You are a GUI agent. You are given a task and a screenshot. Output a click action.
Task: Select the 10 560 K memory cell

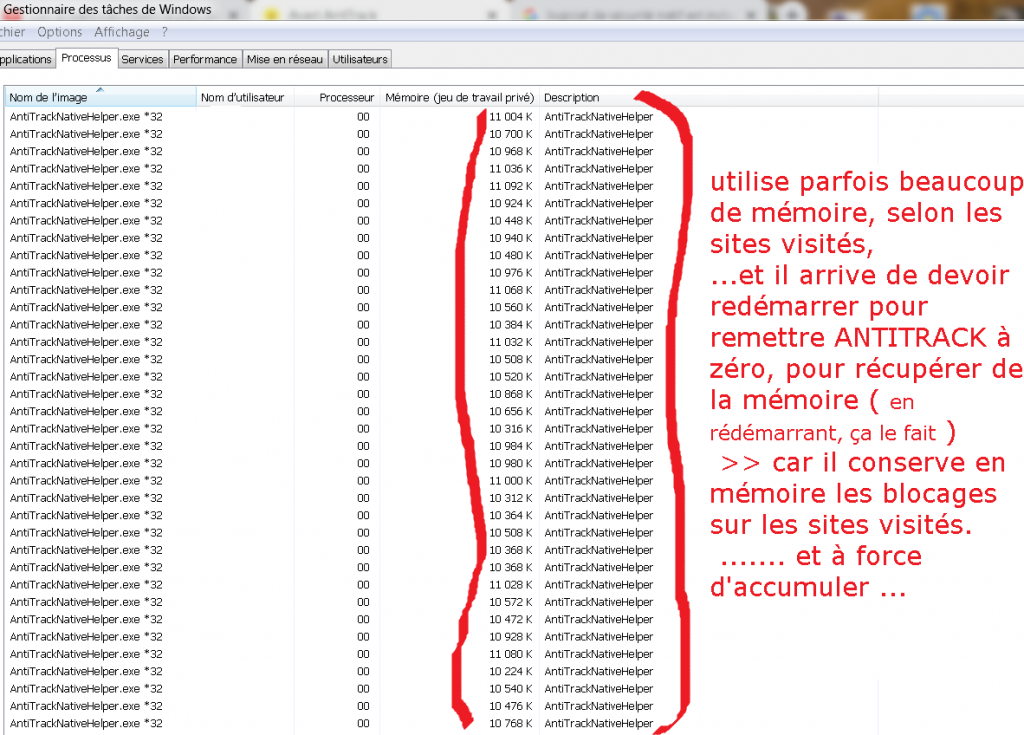(511, 307)
